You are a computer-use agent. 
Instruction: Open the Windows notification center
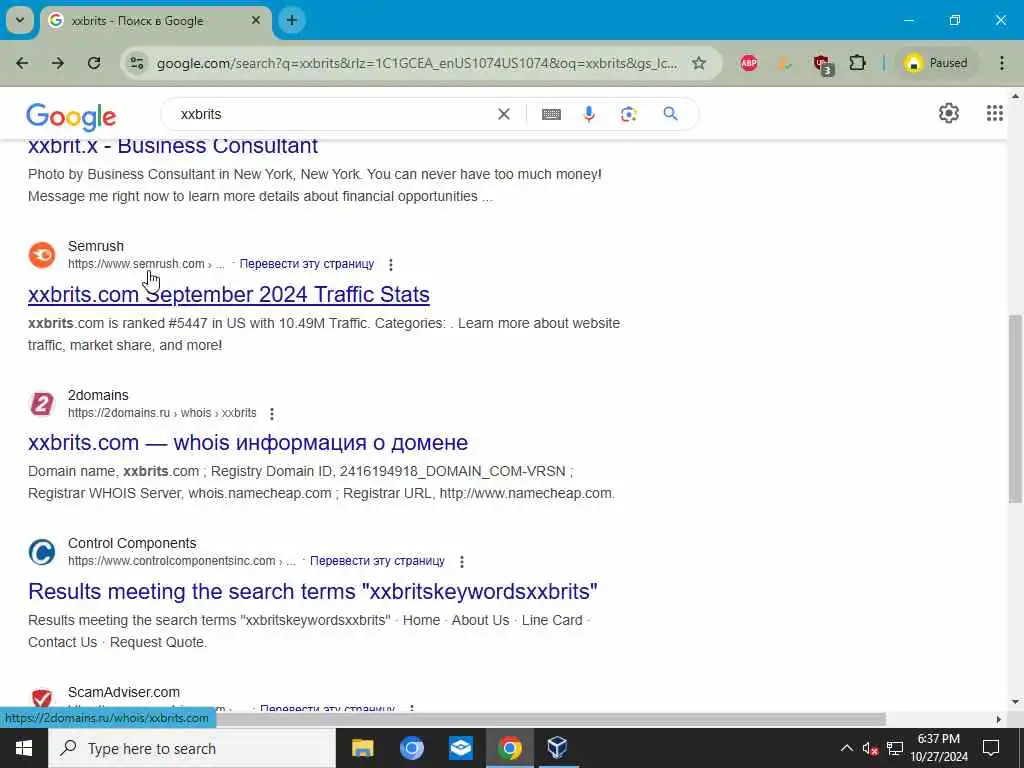(991, 748)
